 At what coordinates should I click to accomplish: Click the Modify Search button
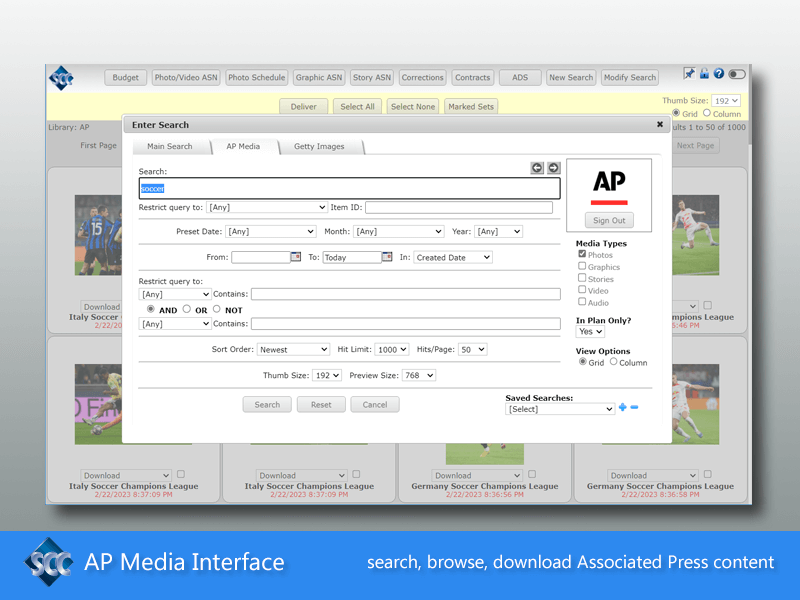click(x=630, y=78)
